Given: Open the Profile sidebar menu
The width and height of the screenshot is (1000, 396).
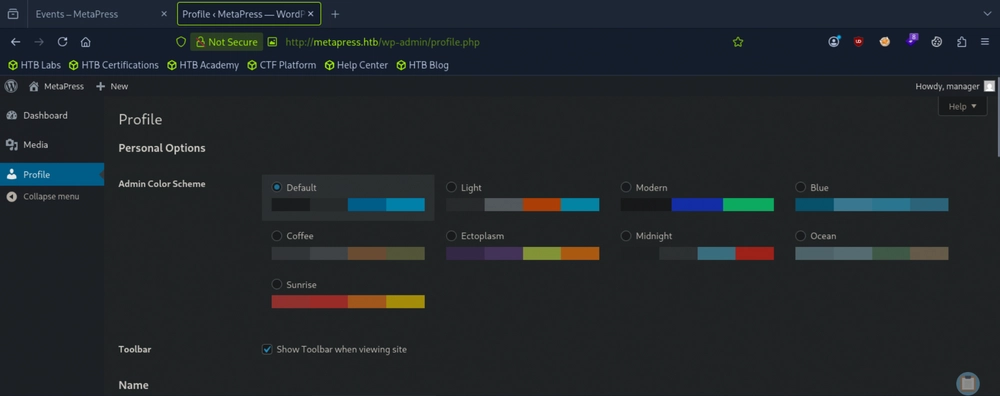Looking at the screenshot, I should coord(52,174).
